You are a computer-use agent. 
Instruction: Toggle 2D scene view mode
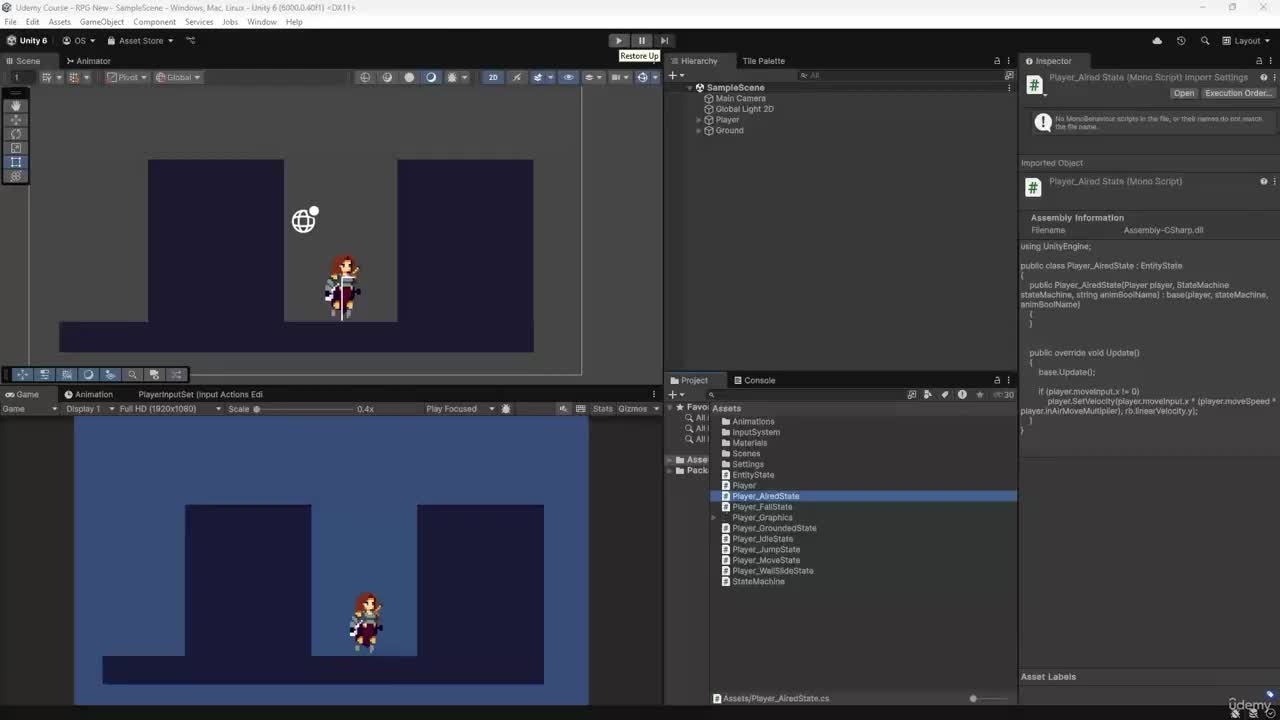[493, 77]
